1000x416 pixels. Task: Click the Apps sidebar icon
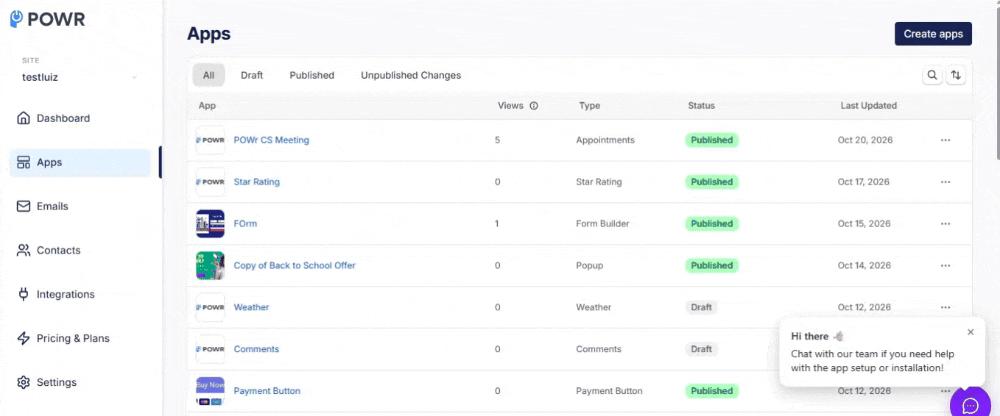(x=24, y=162)
